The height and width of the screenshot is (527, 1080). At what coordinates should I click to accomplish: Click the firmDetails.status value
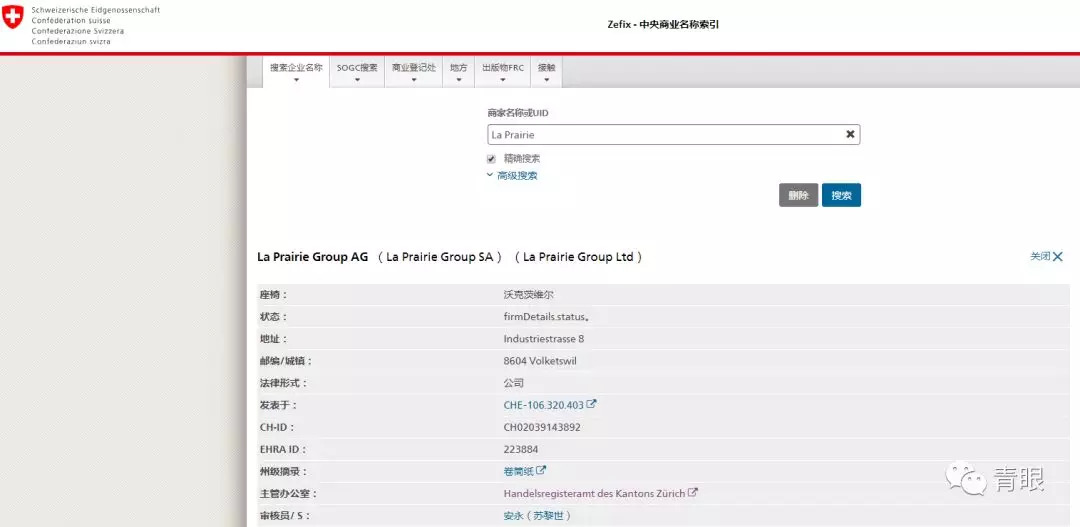click(x=547, y=317)
